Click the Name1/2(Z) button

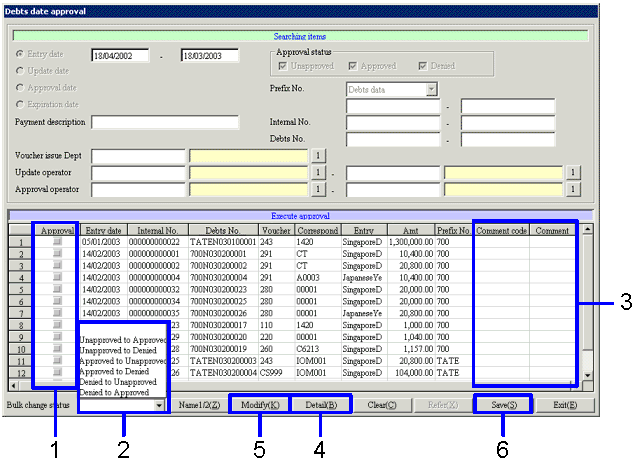[199, 405]
